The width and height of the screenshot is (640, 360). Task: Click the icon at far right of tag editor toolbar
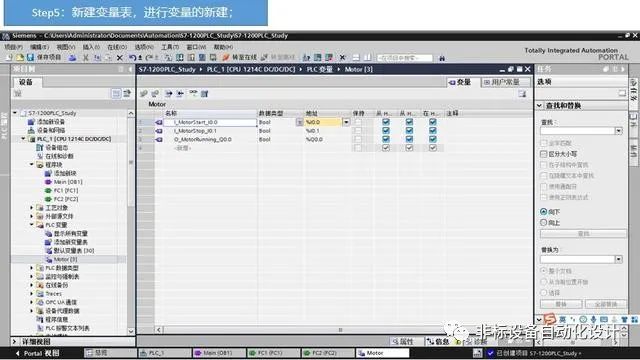(x=522, y=94)
